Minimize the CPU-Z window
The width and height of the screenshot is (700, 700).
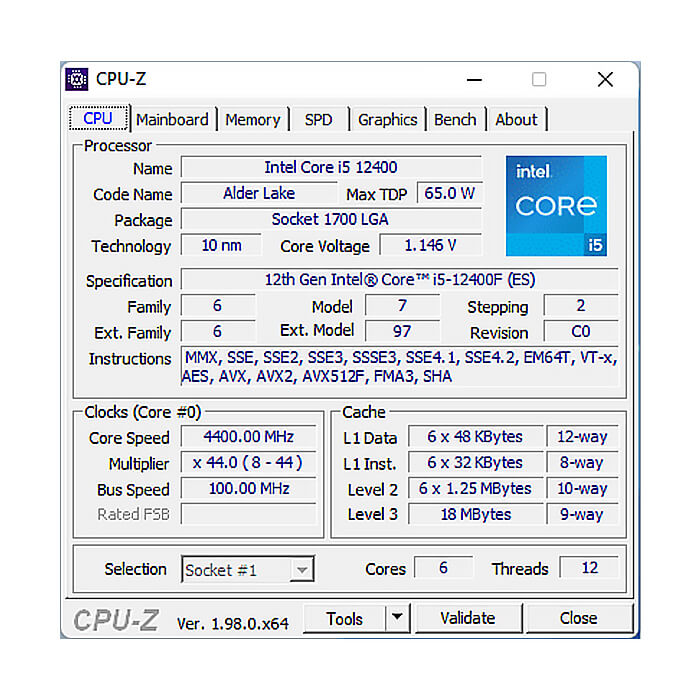tap(474, 80)
